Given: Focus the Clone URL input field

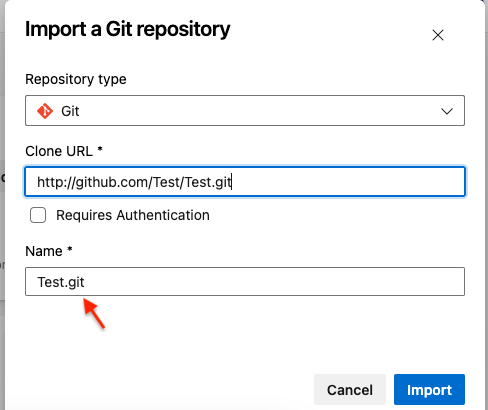Looking at the screenshot, I should [x=245, y=182].
